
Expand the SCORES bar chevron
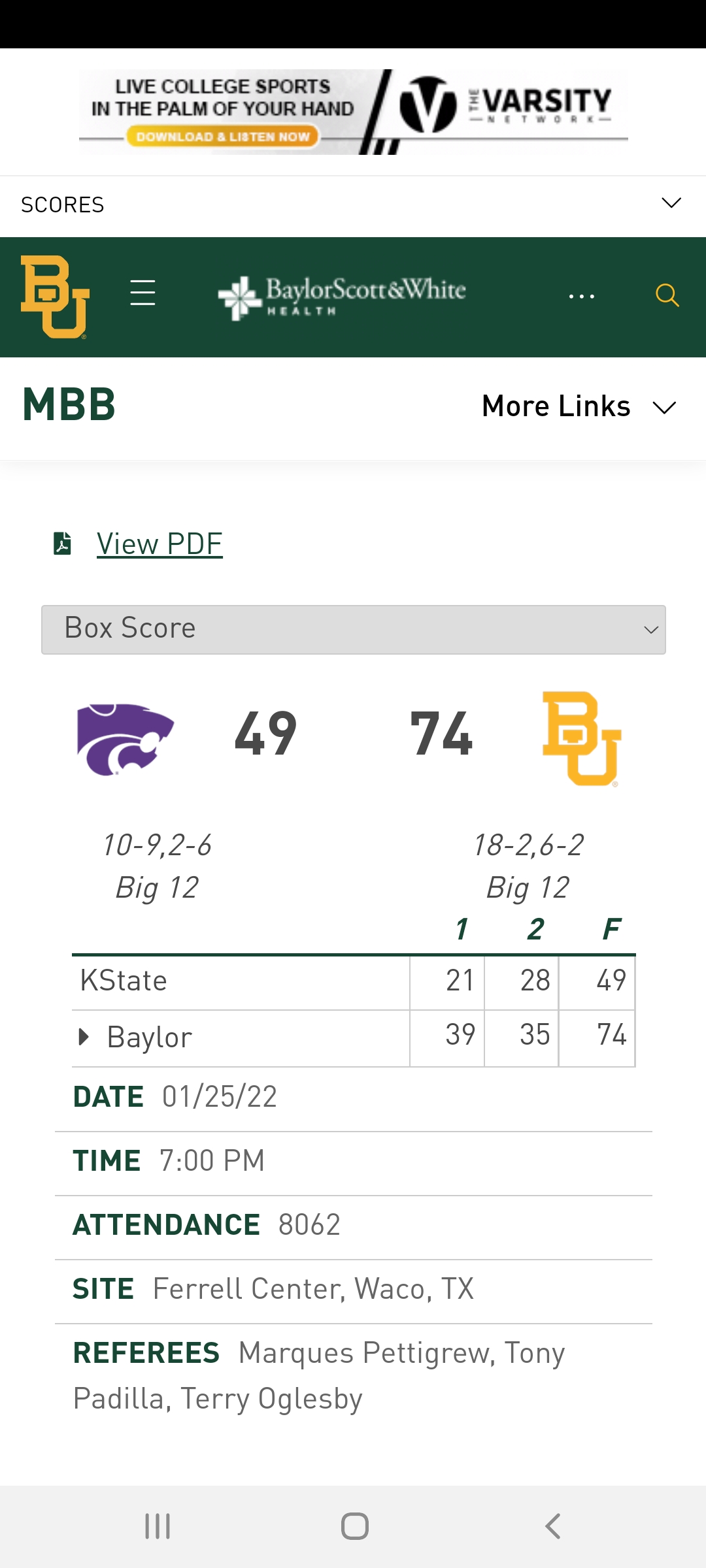[x=671, y=203]
